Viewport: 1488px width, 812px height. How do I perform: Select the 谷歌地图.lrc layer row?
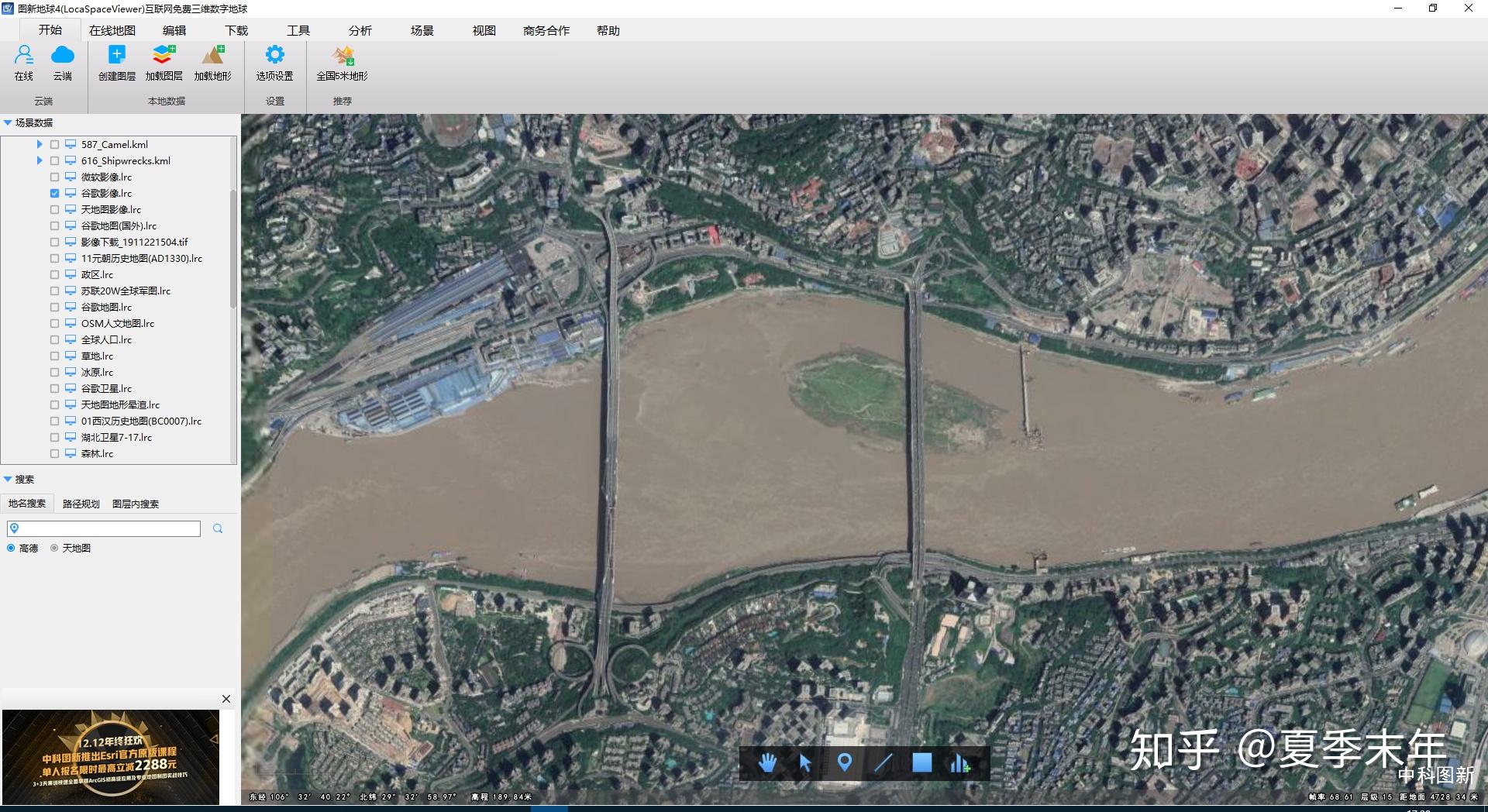pyautogui.click(x=106, y=307)
